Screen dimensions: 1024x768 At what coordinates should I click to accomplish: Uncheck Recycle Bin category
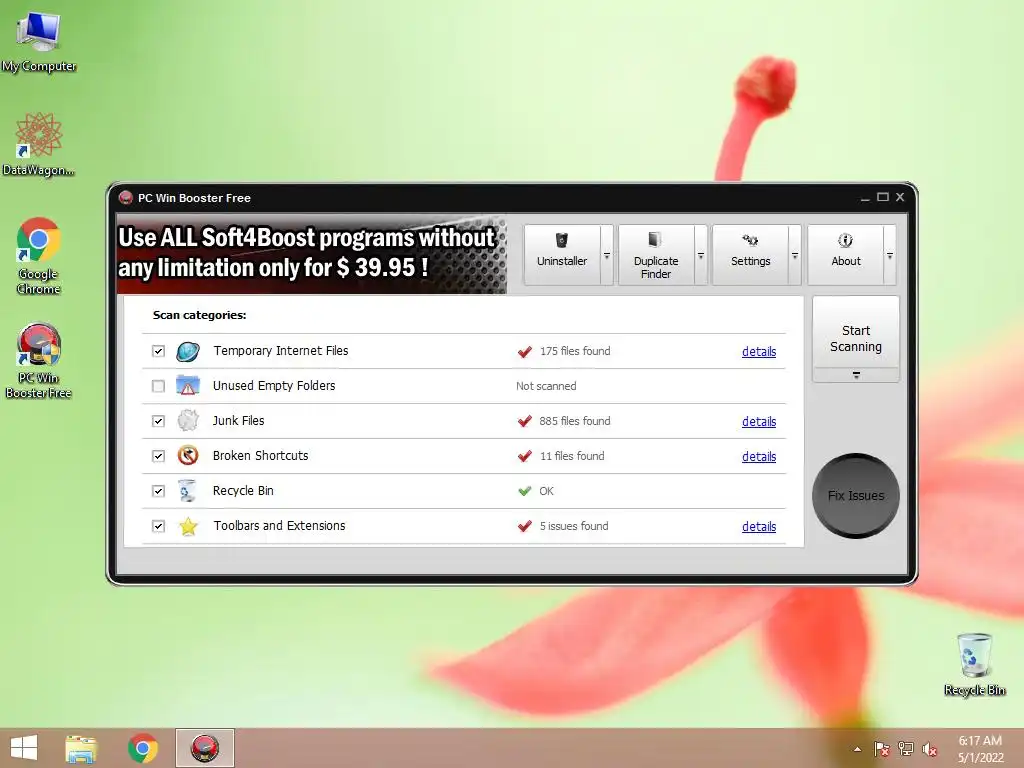[x=158, y=491]
